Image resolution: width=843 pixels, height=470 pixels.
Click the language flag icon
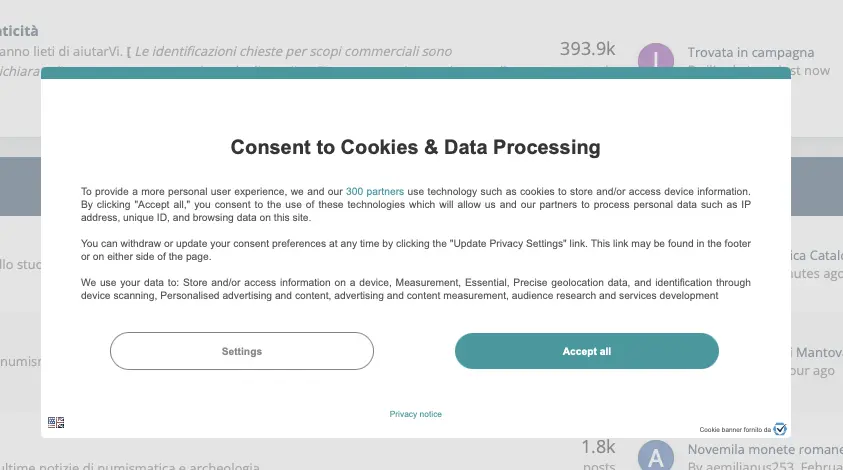point(56,423)
